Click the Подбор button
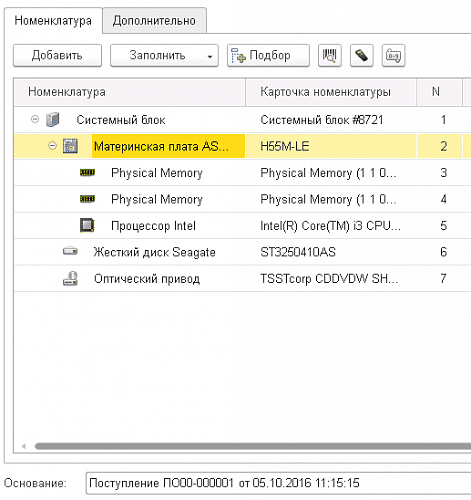 (x=268, y=55)
